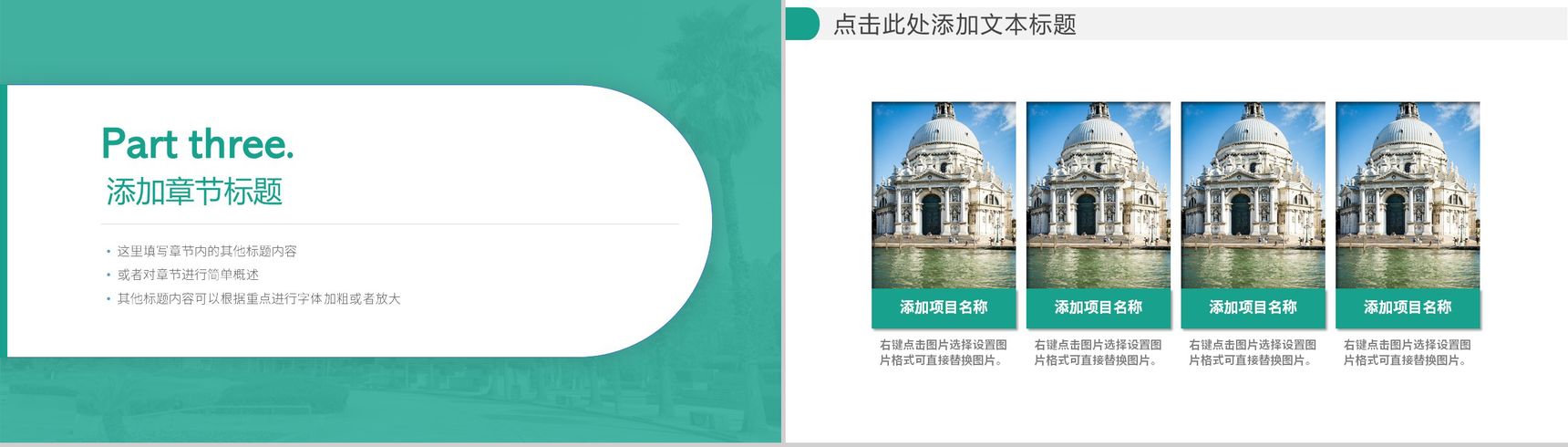The image size is (1568, 447).
Task: Select the fourth '添加项目名称' label
Action: pyautogui.click(x=1408, y=307)
